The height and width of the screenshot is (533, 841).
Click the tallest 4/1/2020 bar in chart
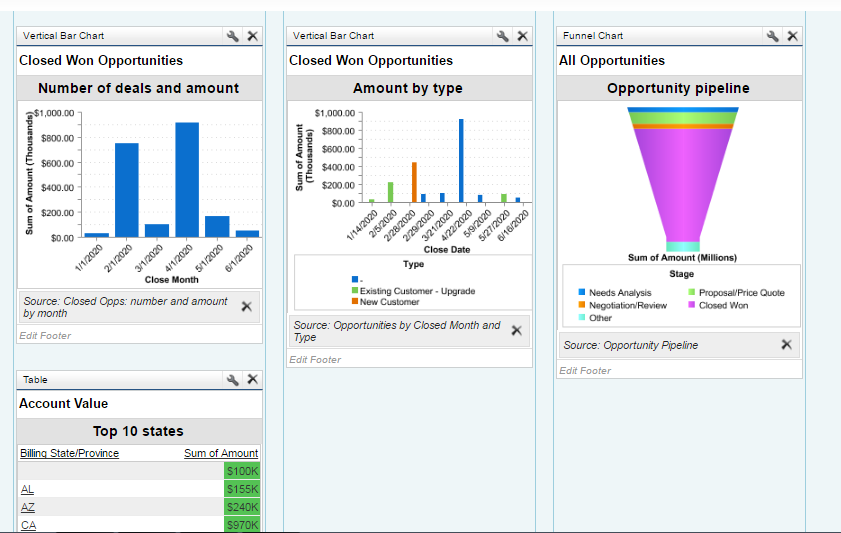coord(187,179)
